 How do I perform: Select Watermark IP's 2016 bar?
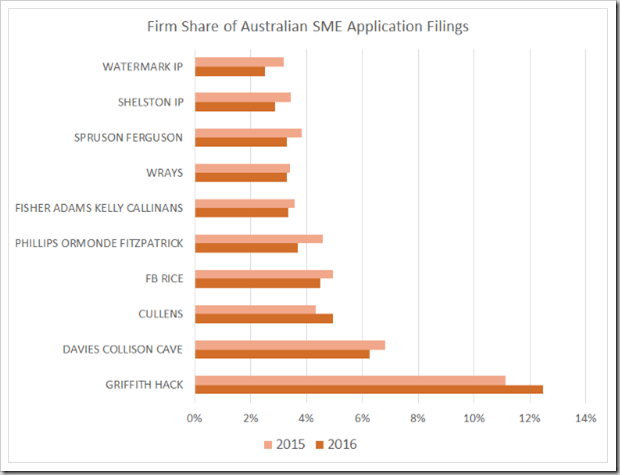[230, 71]
